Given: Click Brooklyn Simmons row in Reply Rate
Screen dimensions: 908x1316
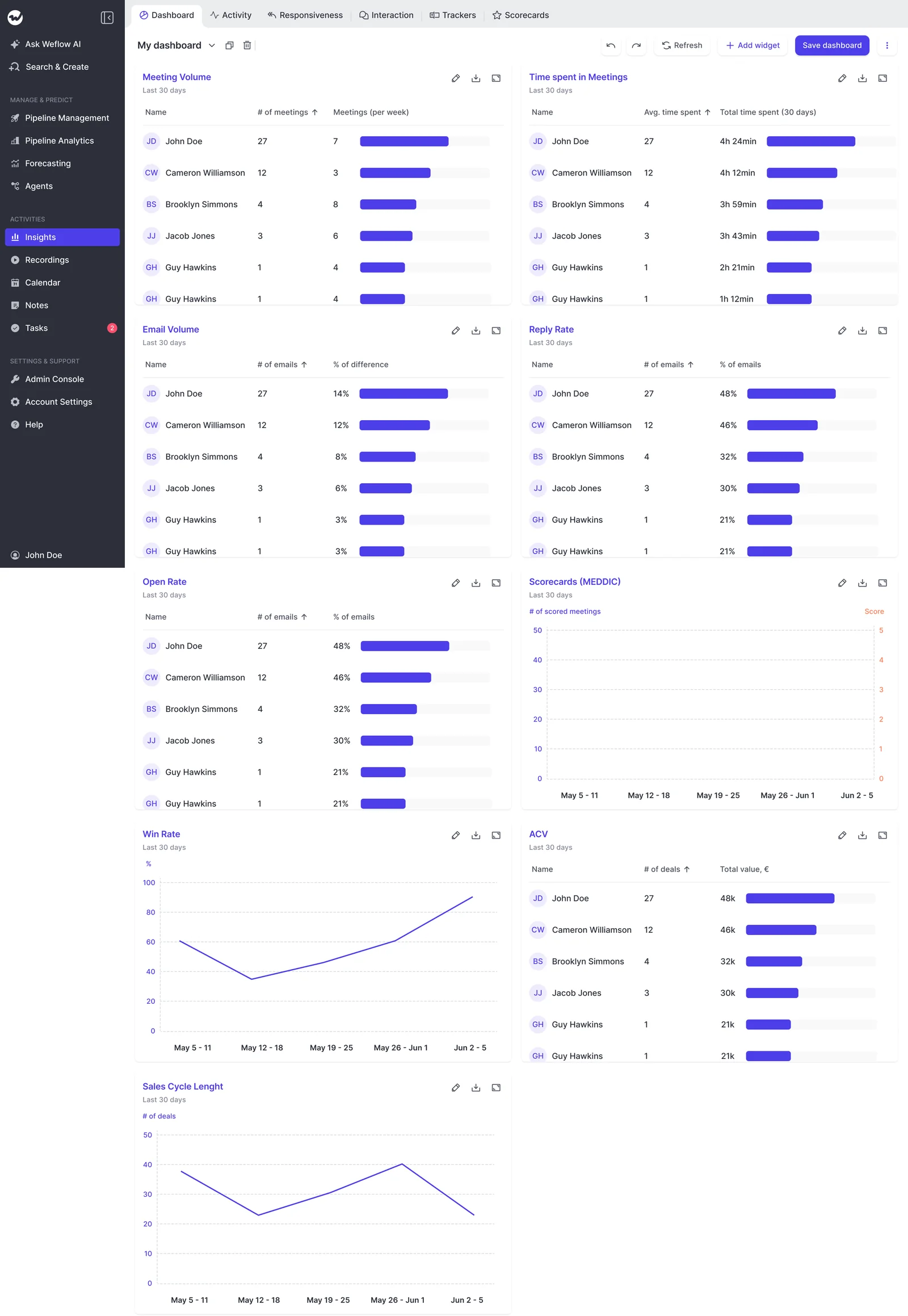Looking at the screenshot, I should pyautogui.click(x=709, y=456).
